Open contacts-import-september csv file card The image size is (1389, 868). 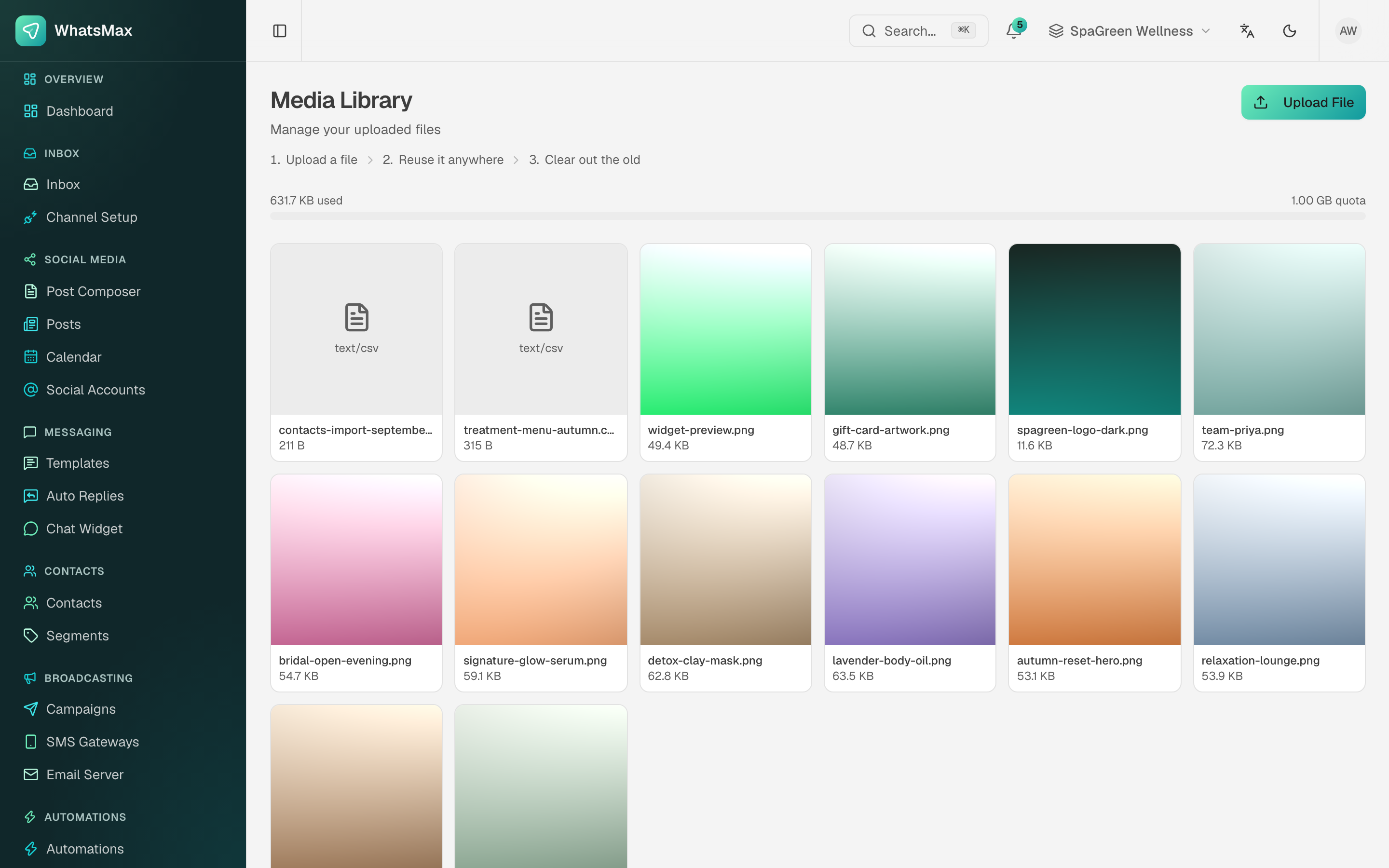356,352
